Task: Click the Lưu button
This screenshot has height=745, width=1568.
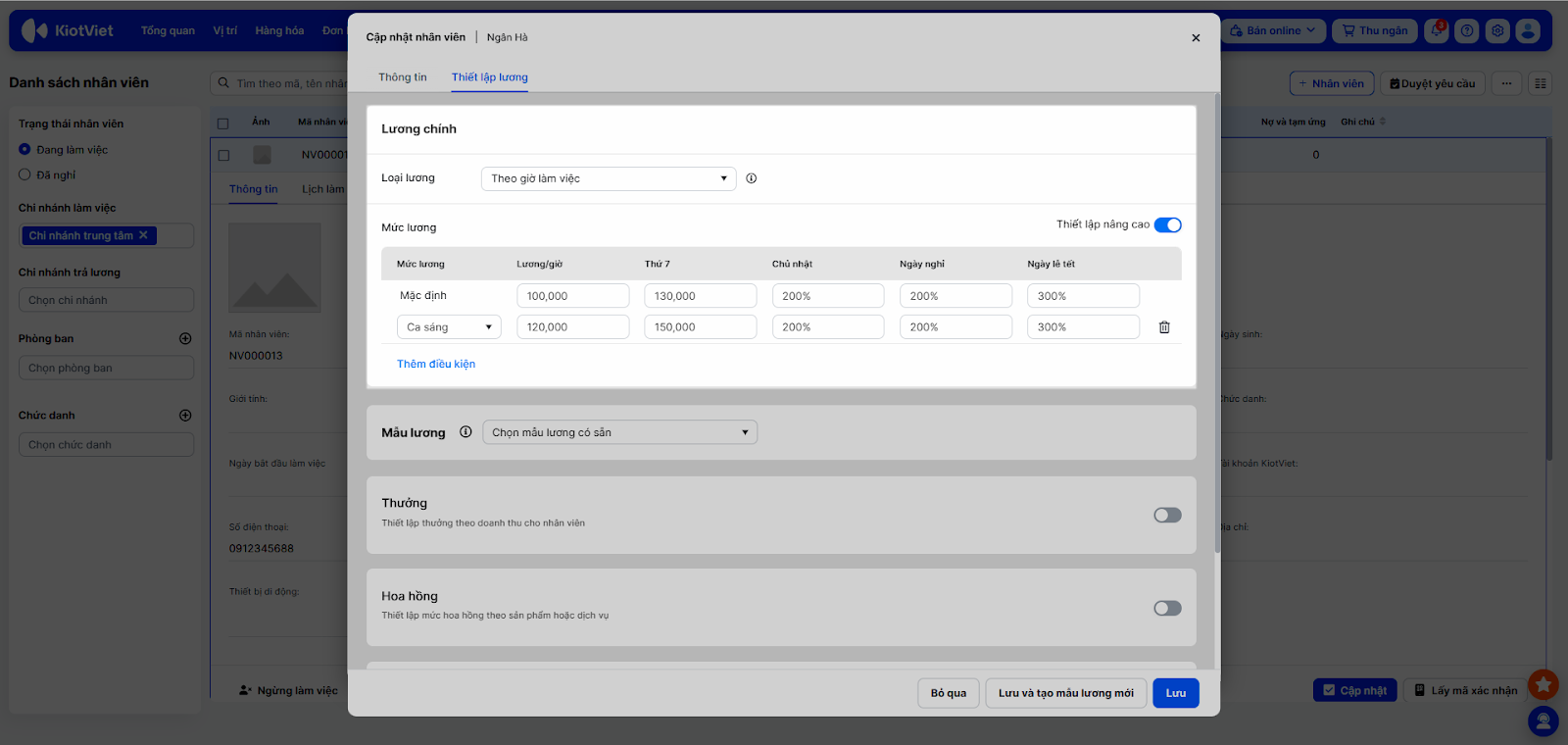Action: pyautogui.click(x=1175, y=693)
